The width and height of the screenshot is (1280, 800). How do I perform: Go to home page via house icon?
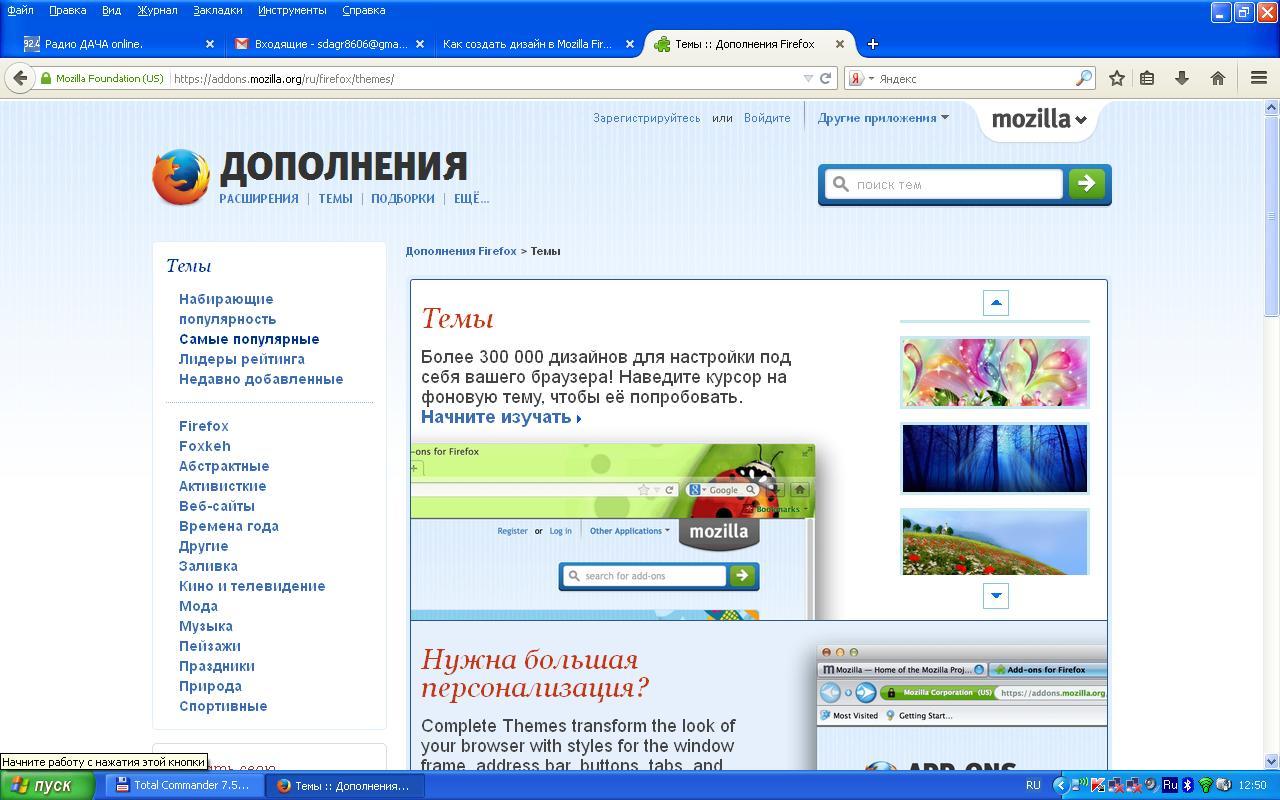point(1217,78)
